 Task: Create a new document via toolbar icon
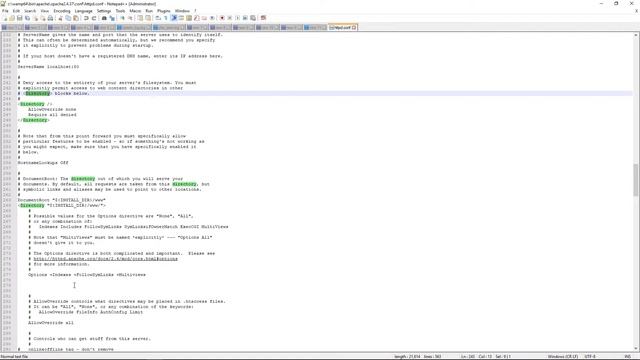(5, 18)
